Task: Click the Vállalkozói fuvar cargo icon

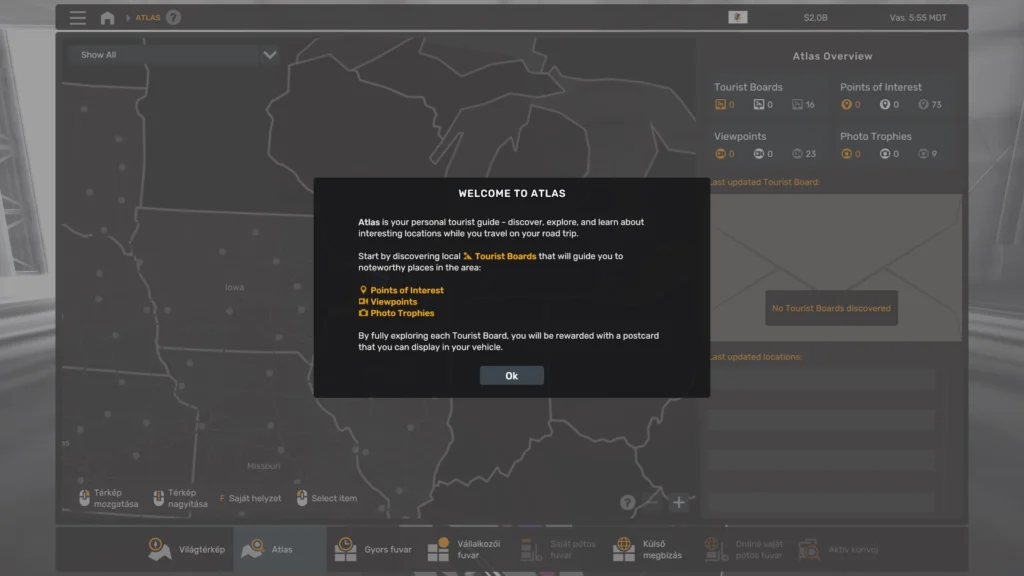Action: tap(438, 549)
